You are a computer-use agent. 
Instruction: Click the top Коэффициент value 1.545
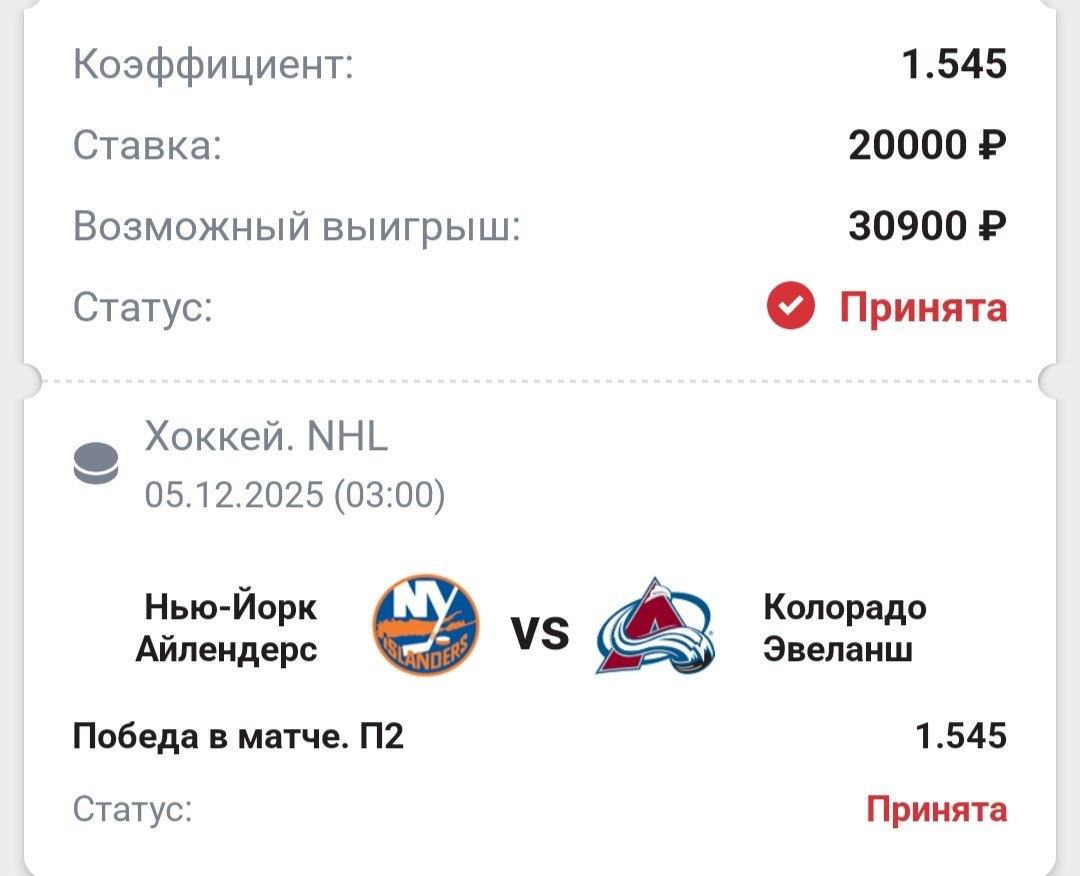point(953,66)
